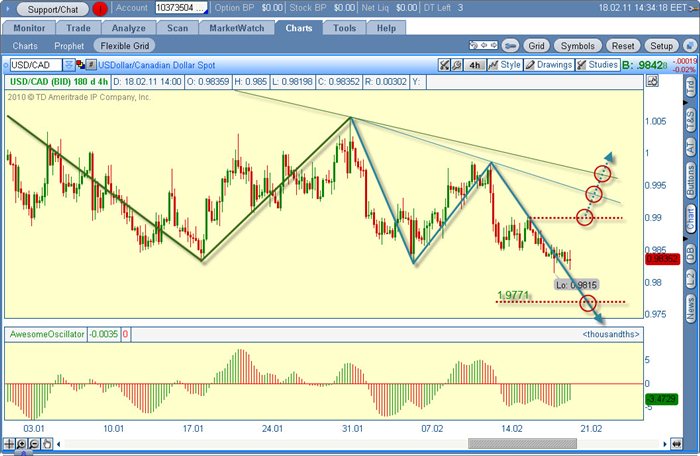Toggle the News side panel tab
Image resolution: width=700 pixels, height=456 pixels.
coord(690,309)
